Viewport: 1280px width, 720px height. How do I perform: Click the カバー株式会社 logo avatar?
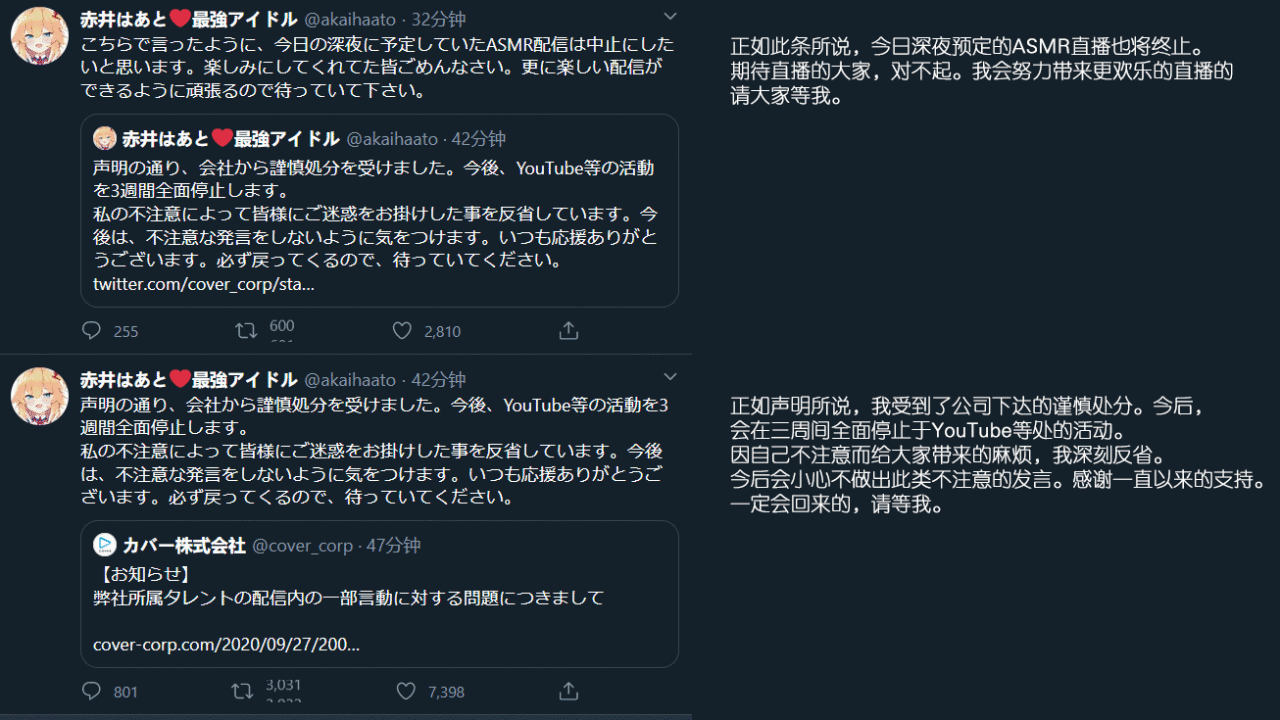[x=105, y=545]
